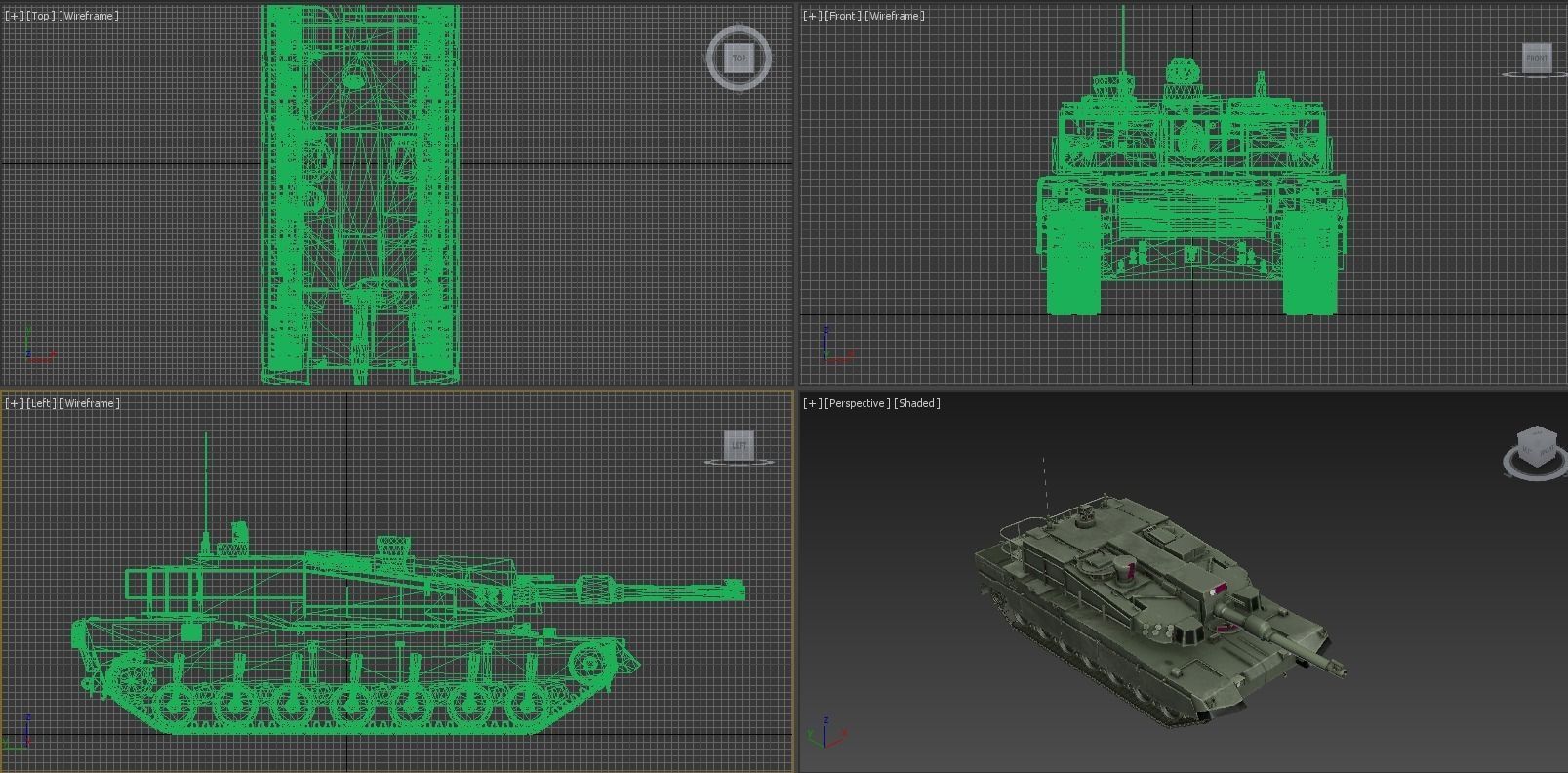Click the FRONT ViewCube face
The height and width of the screenshot is (773, 1568).
point(1537,58)
